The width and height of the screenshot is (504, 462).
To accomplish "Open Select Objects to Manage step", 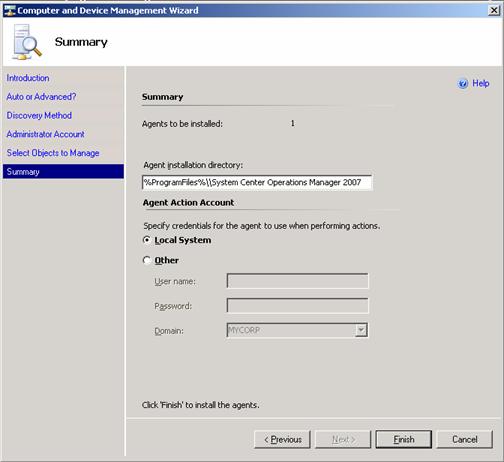I will (x=53, y=153).
